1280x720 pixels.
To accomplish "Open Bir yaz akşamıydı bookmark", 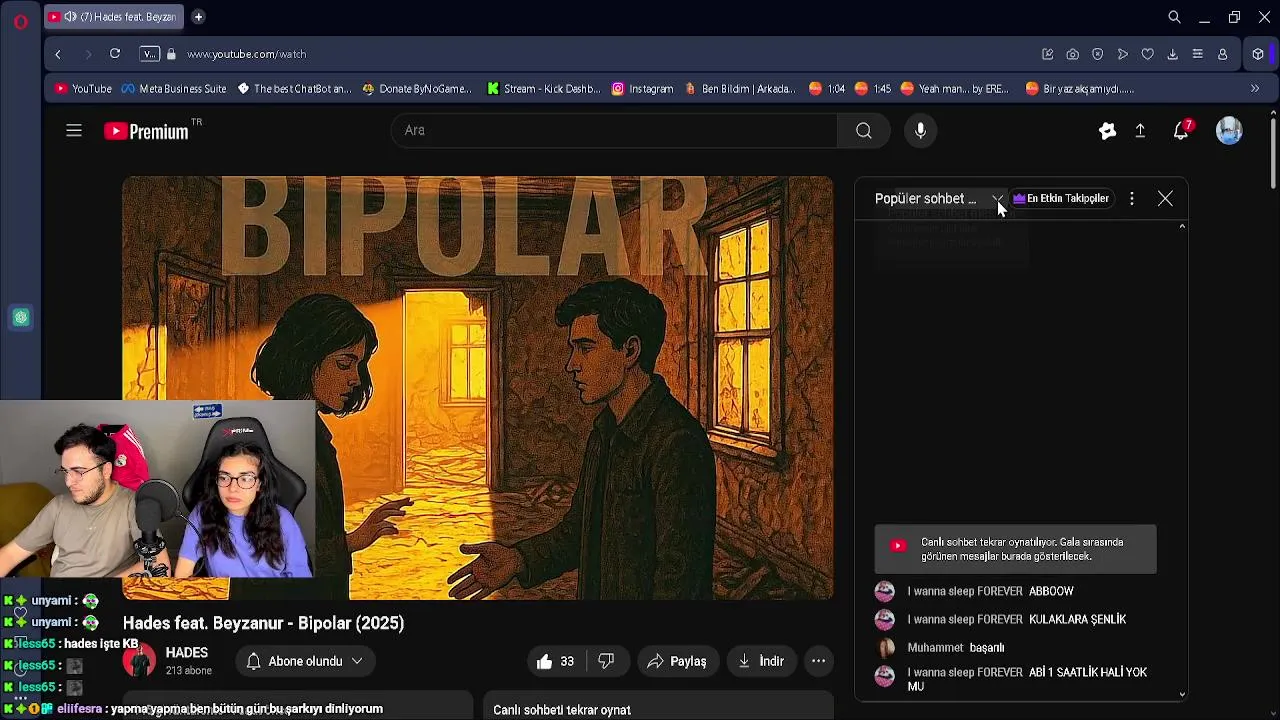I will [1080, 89].
